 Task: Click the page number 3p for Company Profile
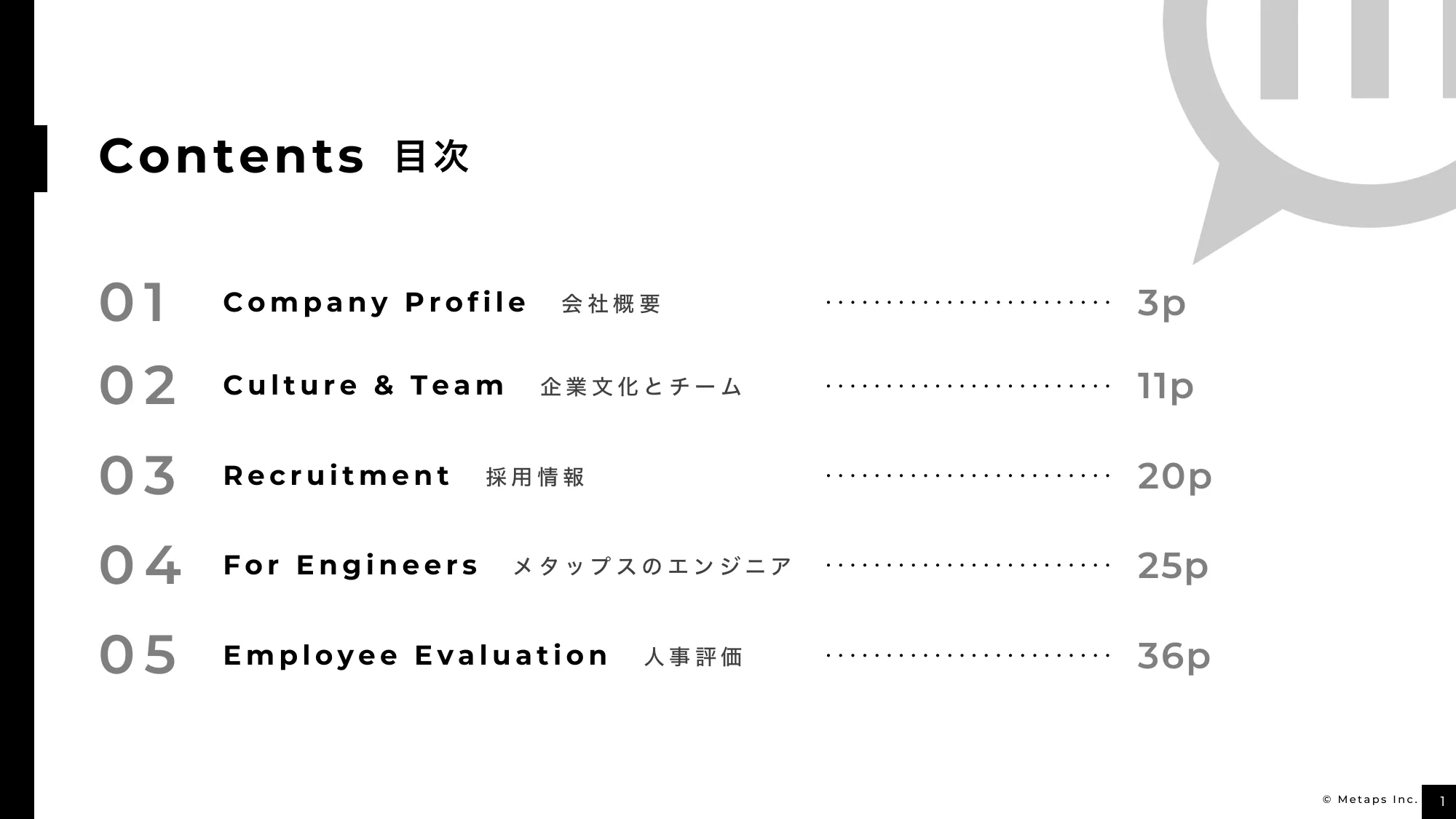click(1163, 302)
